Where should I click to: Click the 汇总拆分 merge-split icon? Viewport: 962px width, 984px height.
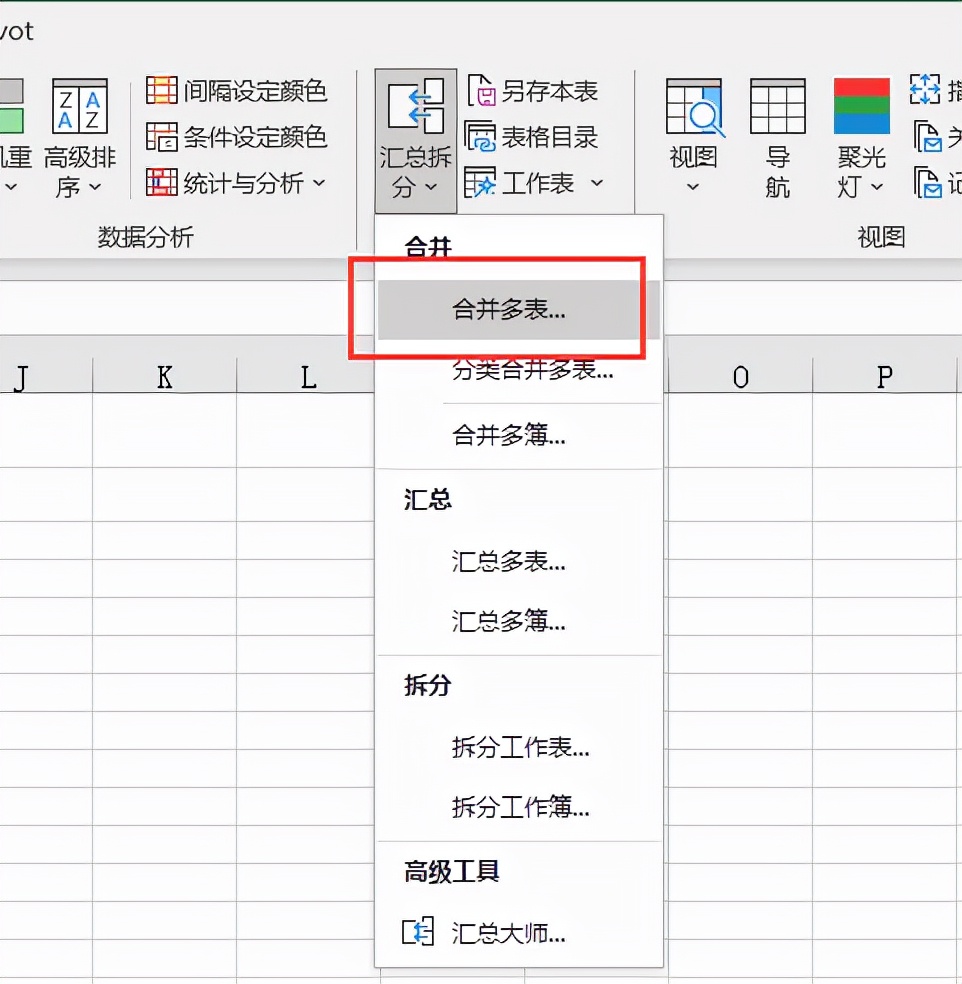click(x=415, y=106)
